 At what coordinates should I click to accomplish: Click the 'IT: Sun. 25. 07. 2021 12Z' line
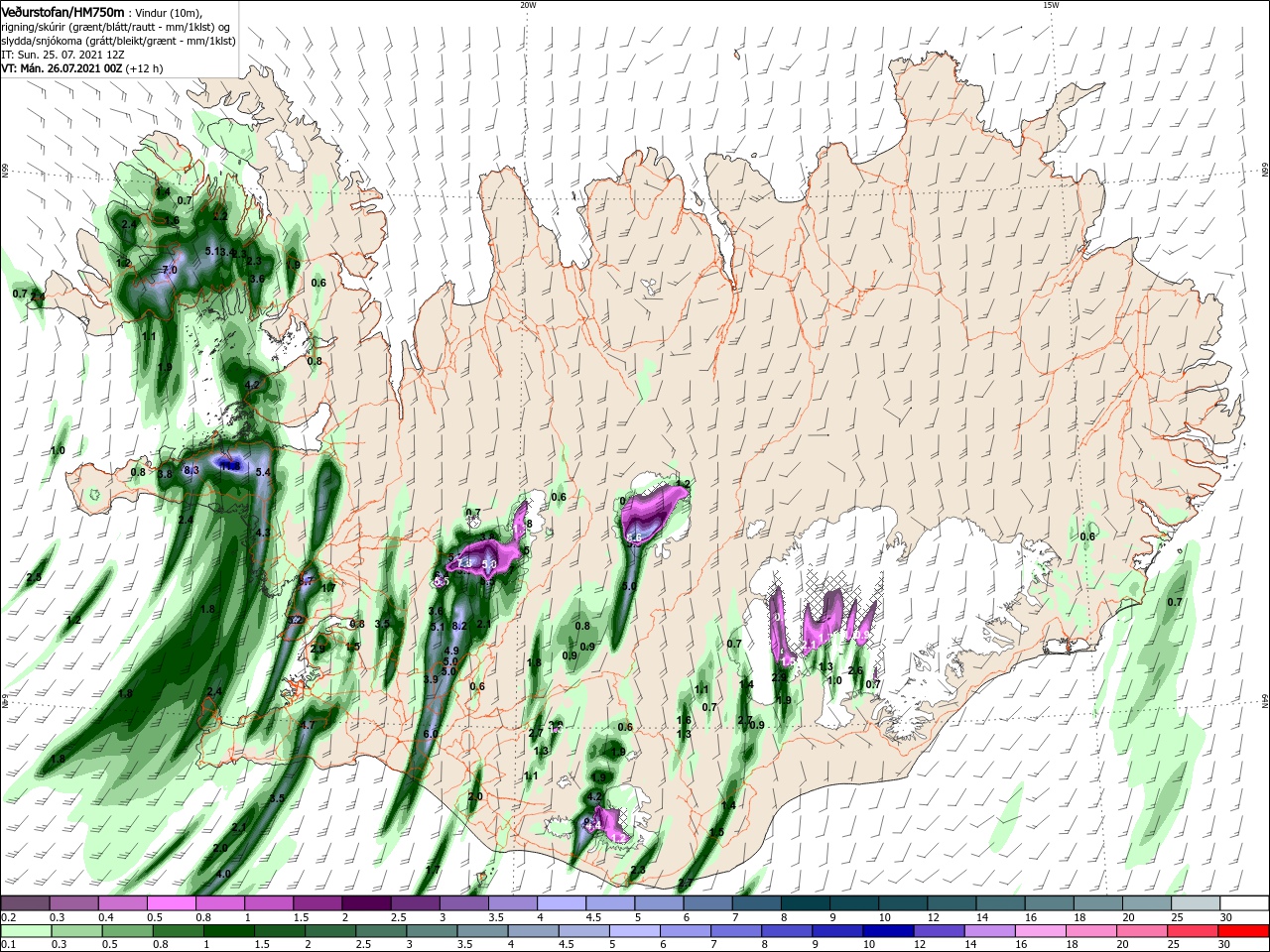62,54
